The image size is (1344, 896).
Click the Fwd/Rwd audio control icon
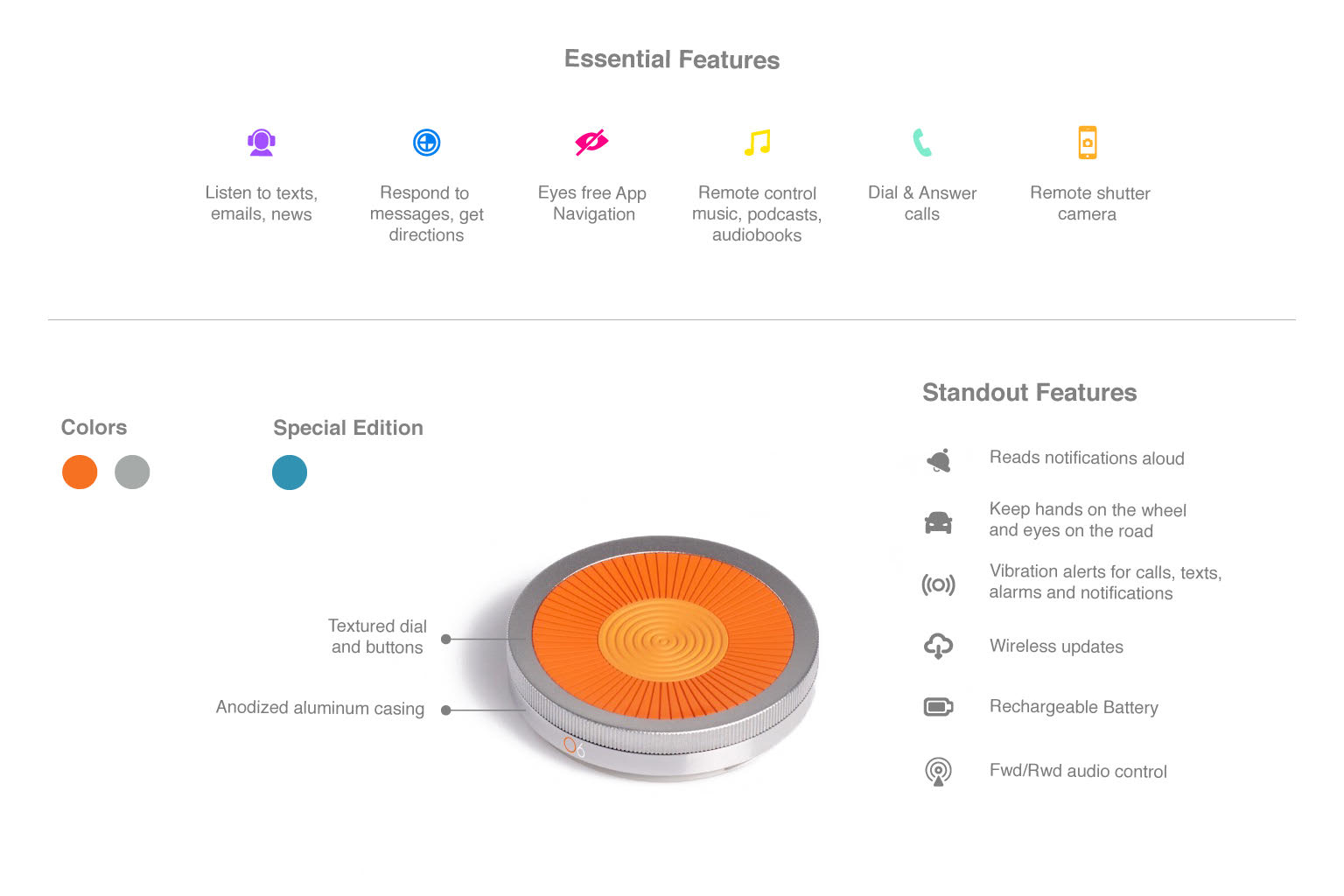pyautogui.click(x=938, y=771)
